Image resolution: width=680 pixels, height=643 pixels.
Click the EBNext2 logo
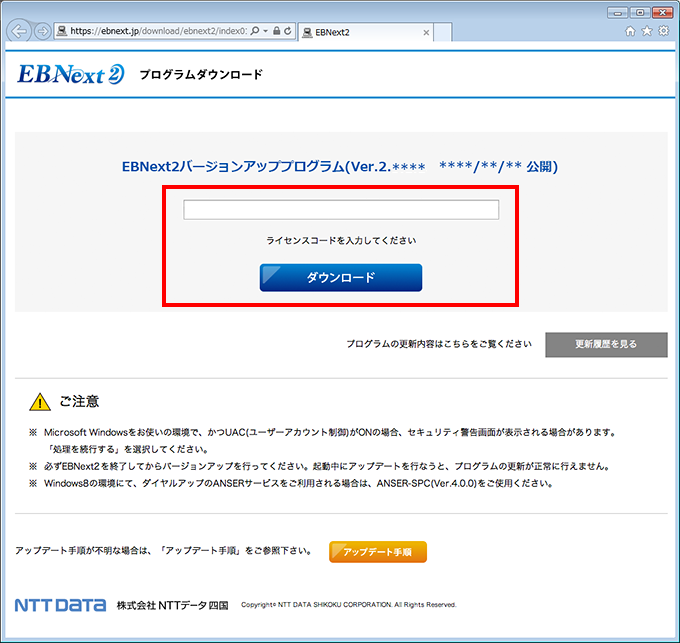[x=71, y=74]
